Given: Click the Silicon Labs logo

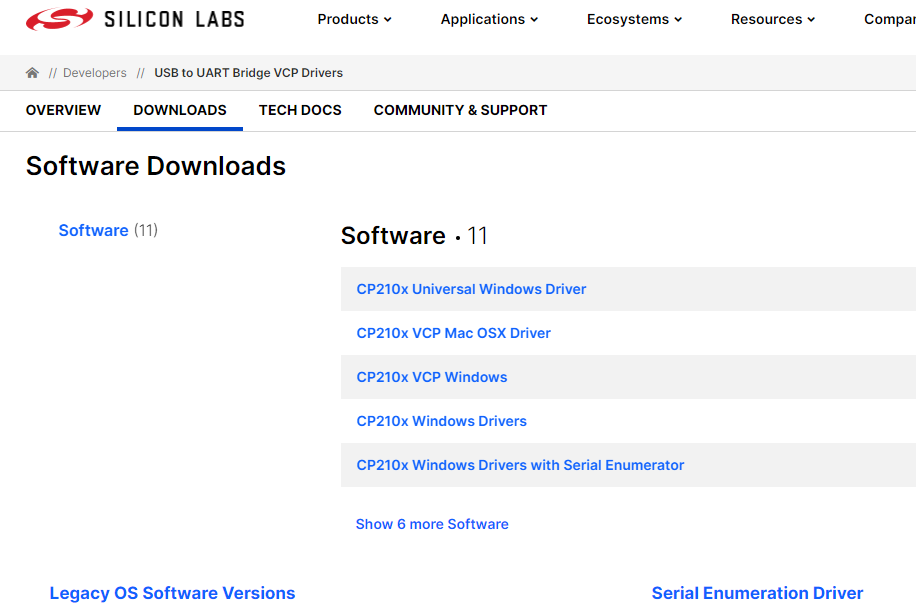Looking at the screenshot, I should click(135, 19).
